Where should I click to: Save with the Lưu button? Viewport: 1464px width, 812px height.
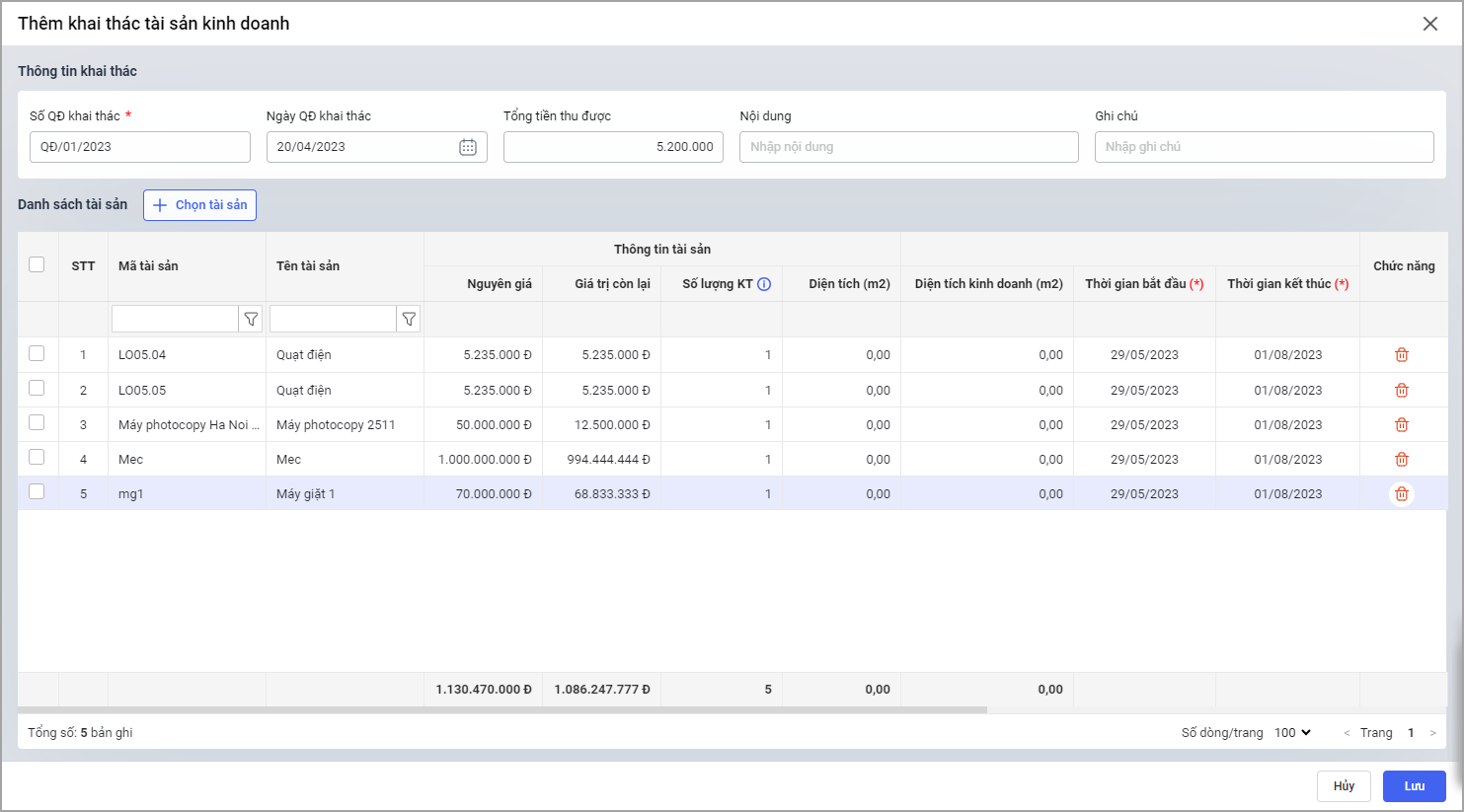1414,786
